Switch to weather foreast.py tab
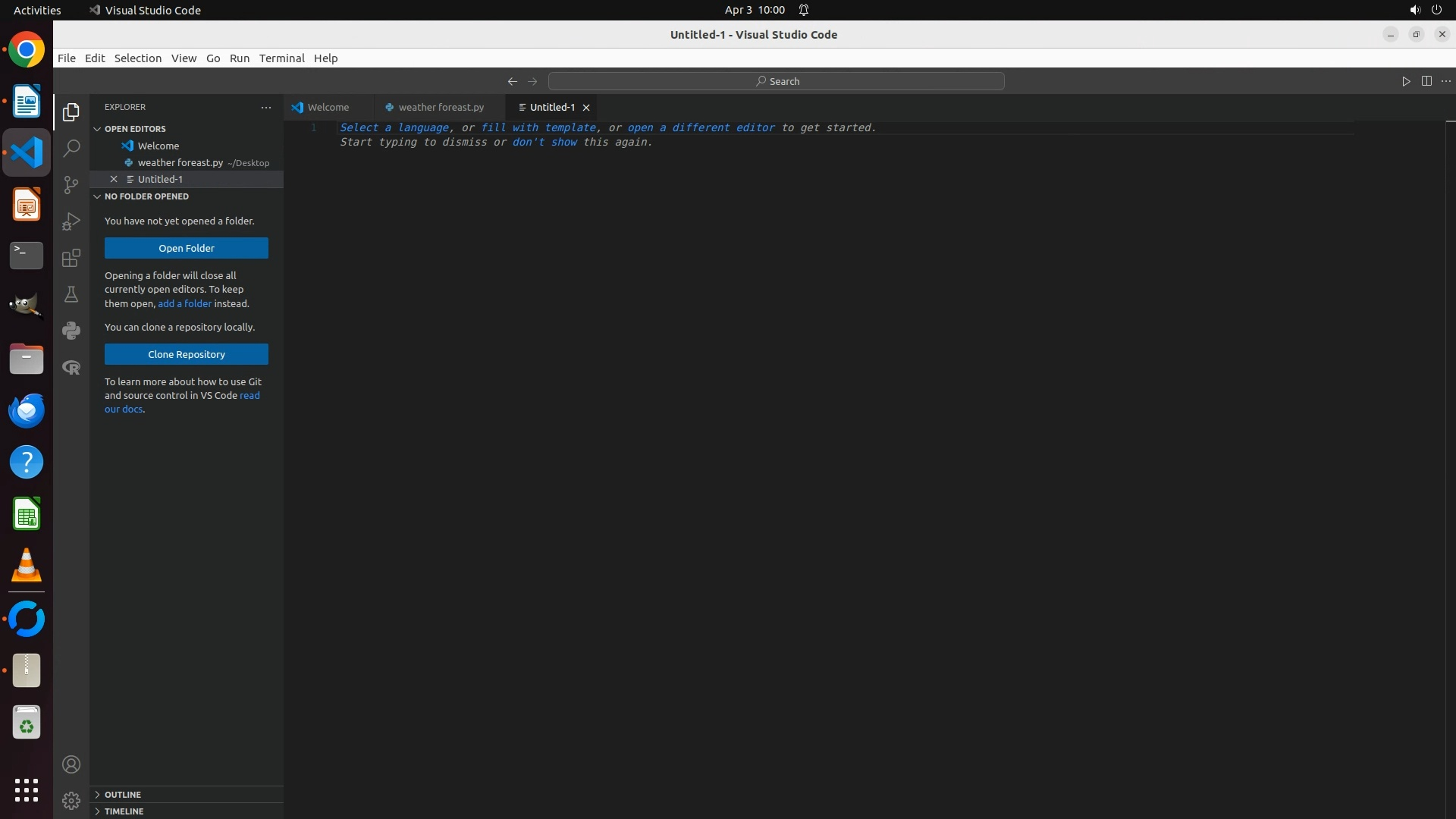Viewport: 1456px width, 819px height. [440, 108]
